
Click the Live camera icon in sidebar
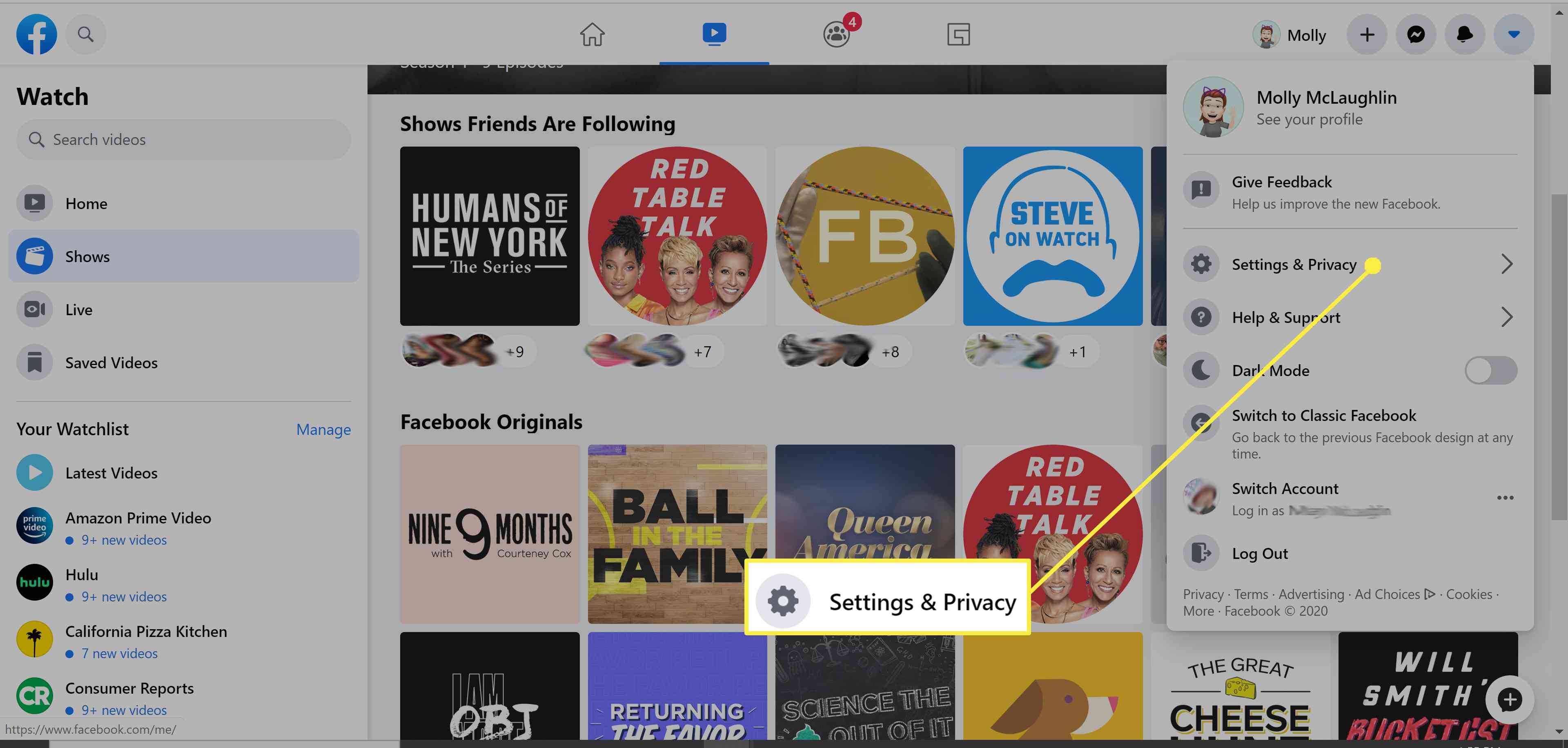click(35, 308)
